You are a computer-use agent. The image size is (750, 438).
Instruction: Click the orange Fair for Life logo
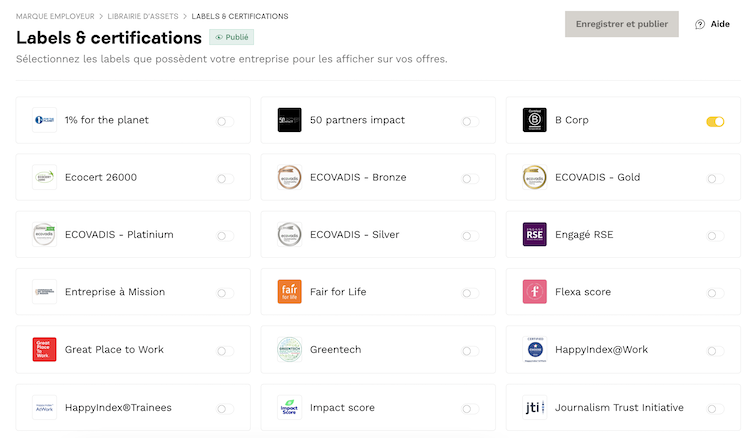(289, 292)
